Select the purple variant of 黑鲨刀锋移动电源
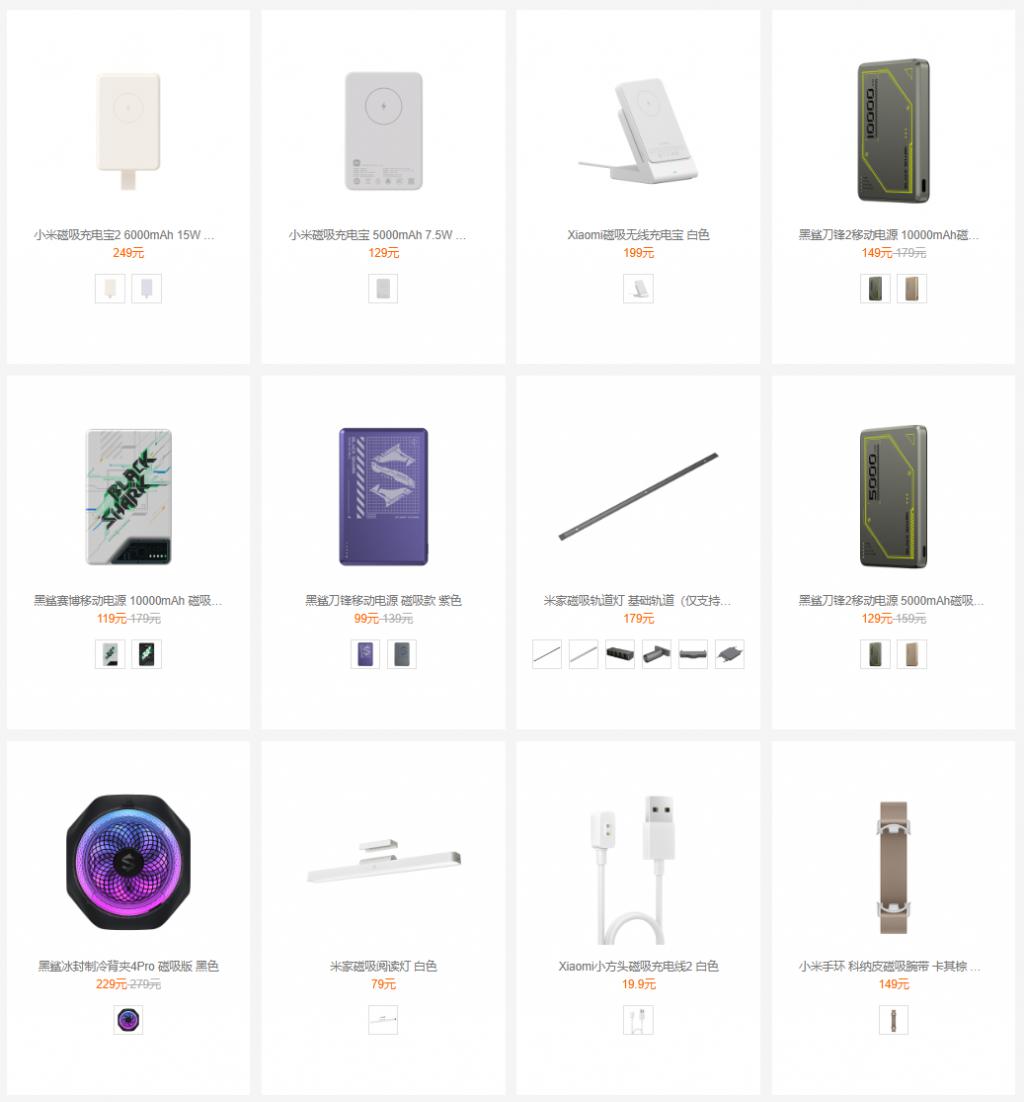 365,654
